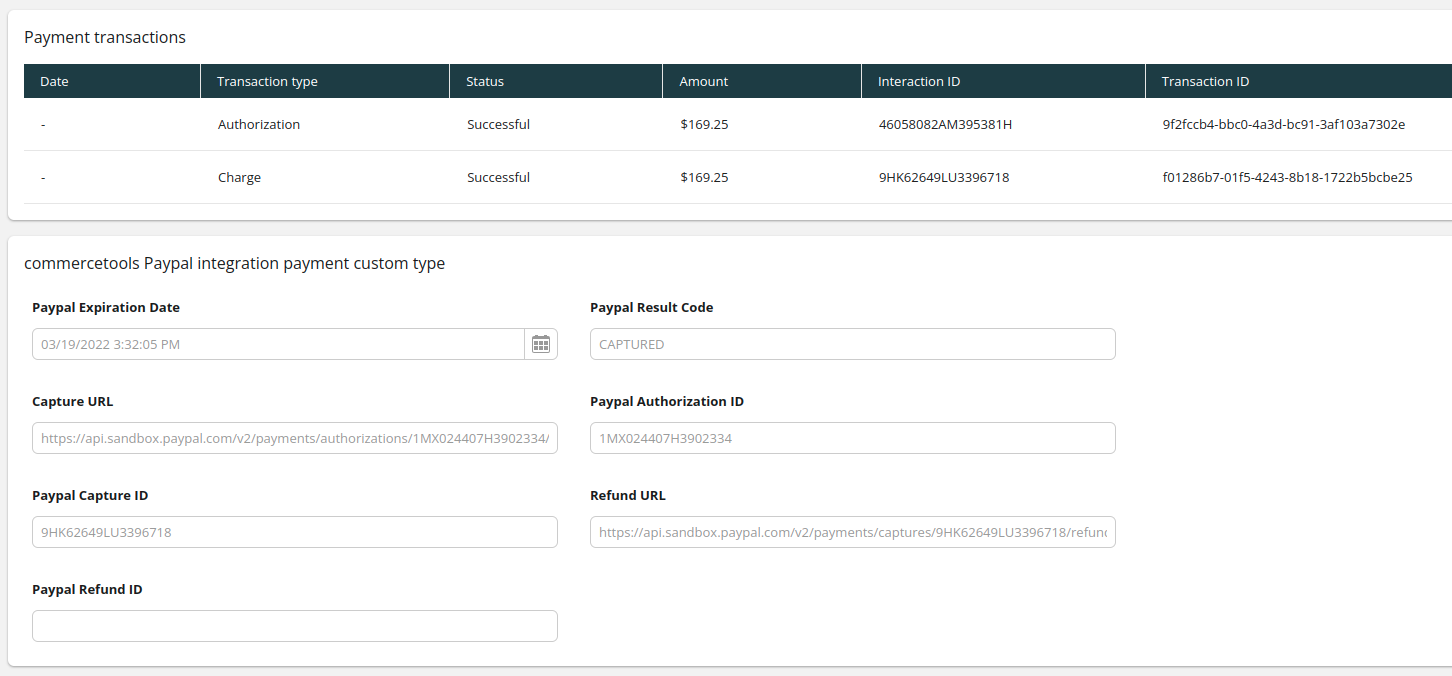Click the Transaction ID column header
Image resolution: width=1452 pixels, height=676 pixels.
click(x=1205, y=81)
